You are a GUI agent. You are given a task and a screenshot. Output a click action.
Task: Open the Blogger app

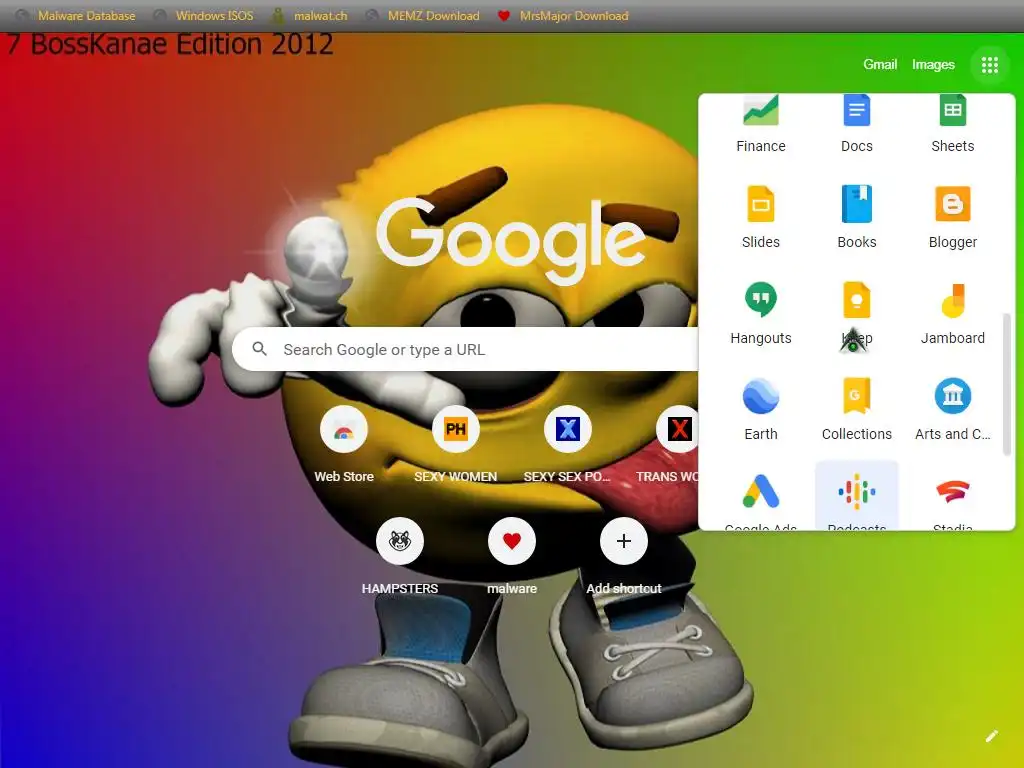pyautogui.click(x=952, y=216)
